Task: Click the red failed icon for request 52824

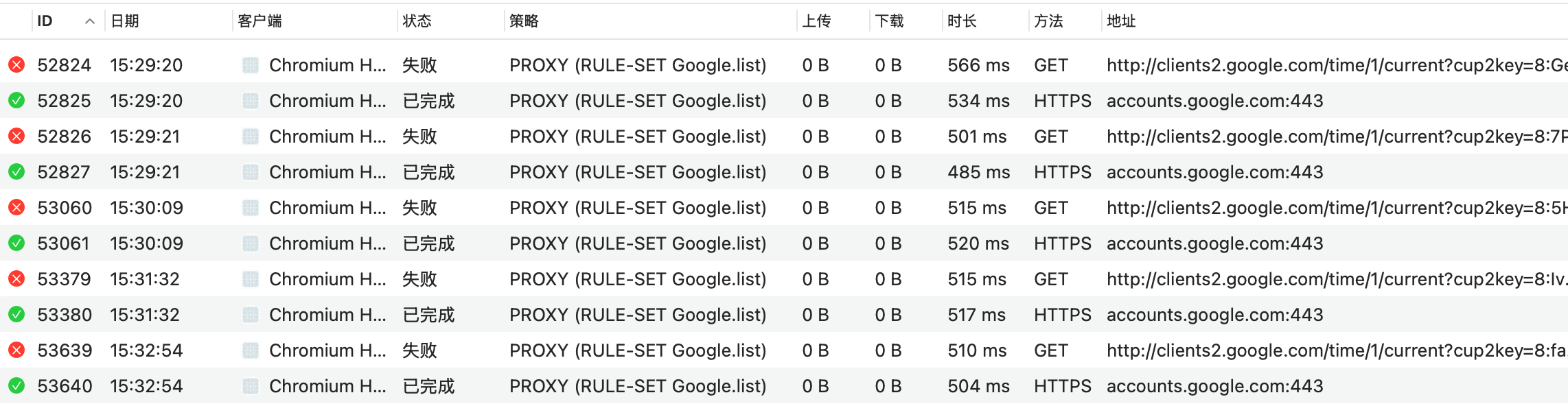Action: pos(16,65)
